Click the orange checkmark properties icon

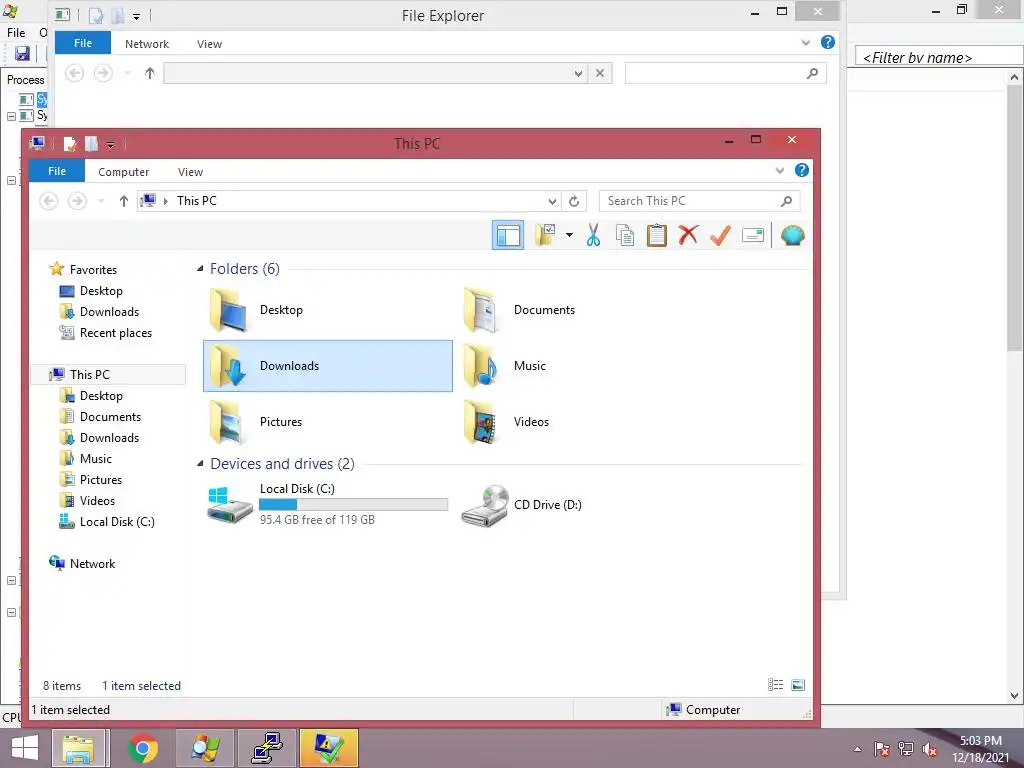tap(720, 235)
